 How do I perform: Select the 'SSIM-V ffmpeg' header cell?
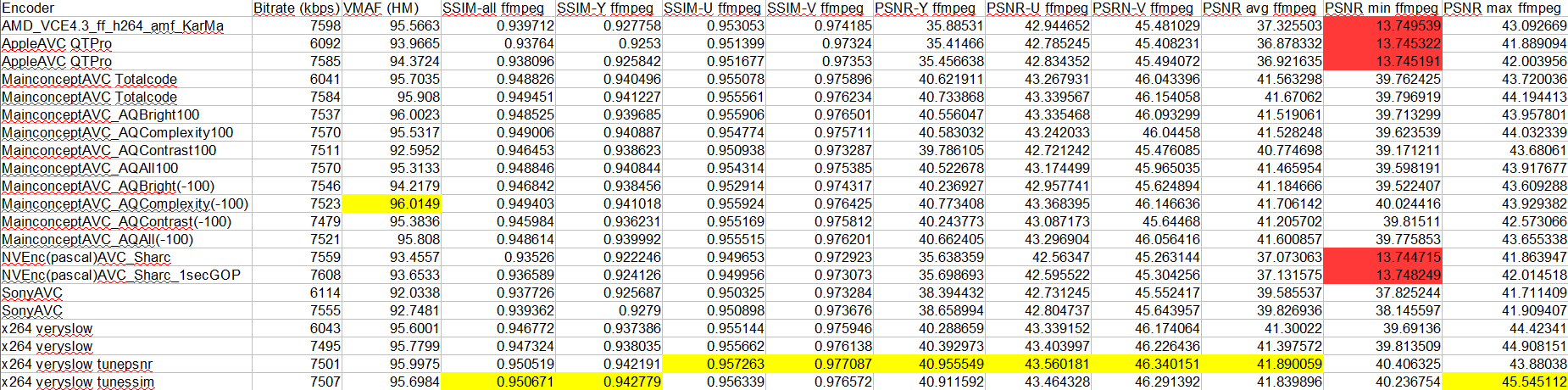820,8
